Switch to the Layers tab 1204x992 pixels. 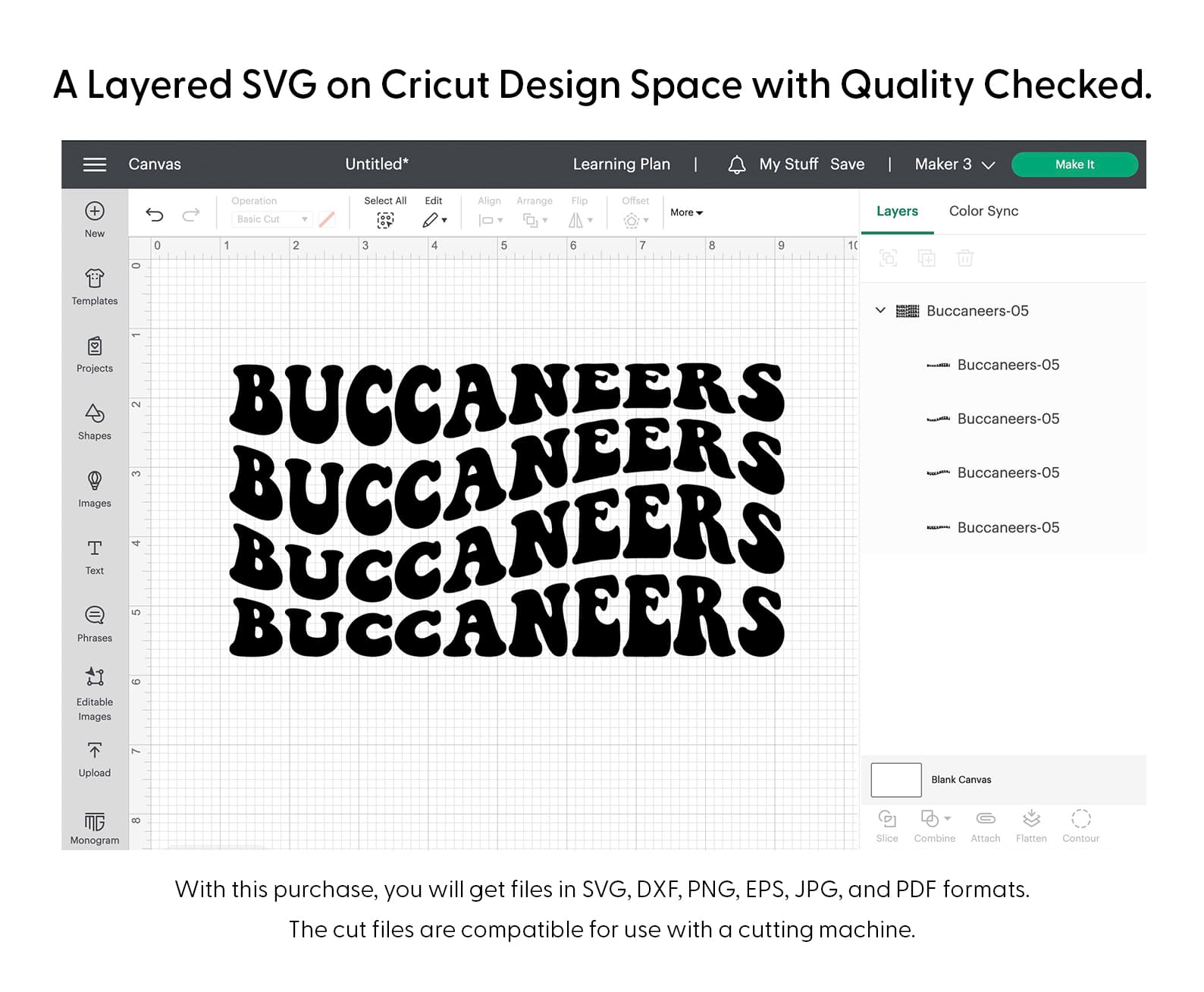897,212
